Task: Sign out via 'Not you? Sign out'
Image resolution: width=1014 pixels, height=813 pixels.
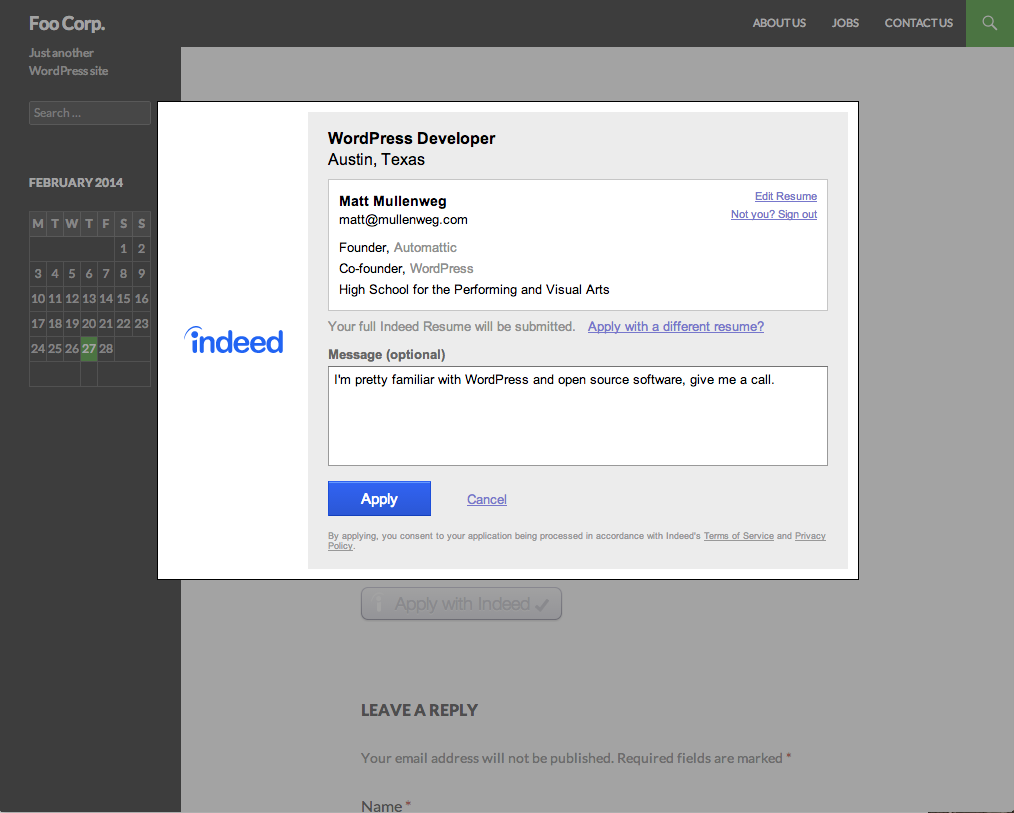Action: (773, 214)
